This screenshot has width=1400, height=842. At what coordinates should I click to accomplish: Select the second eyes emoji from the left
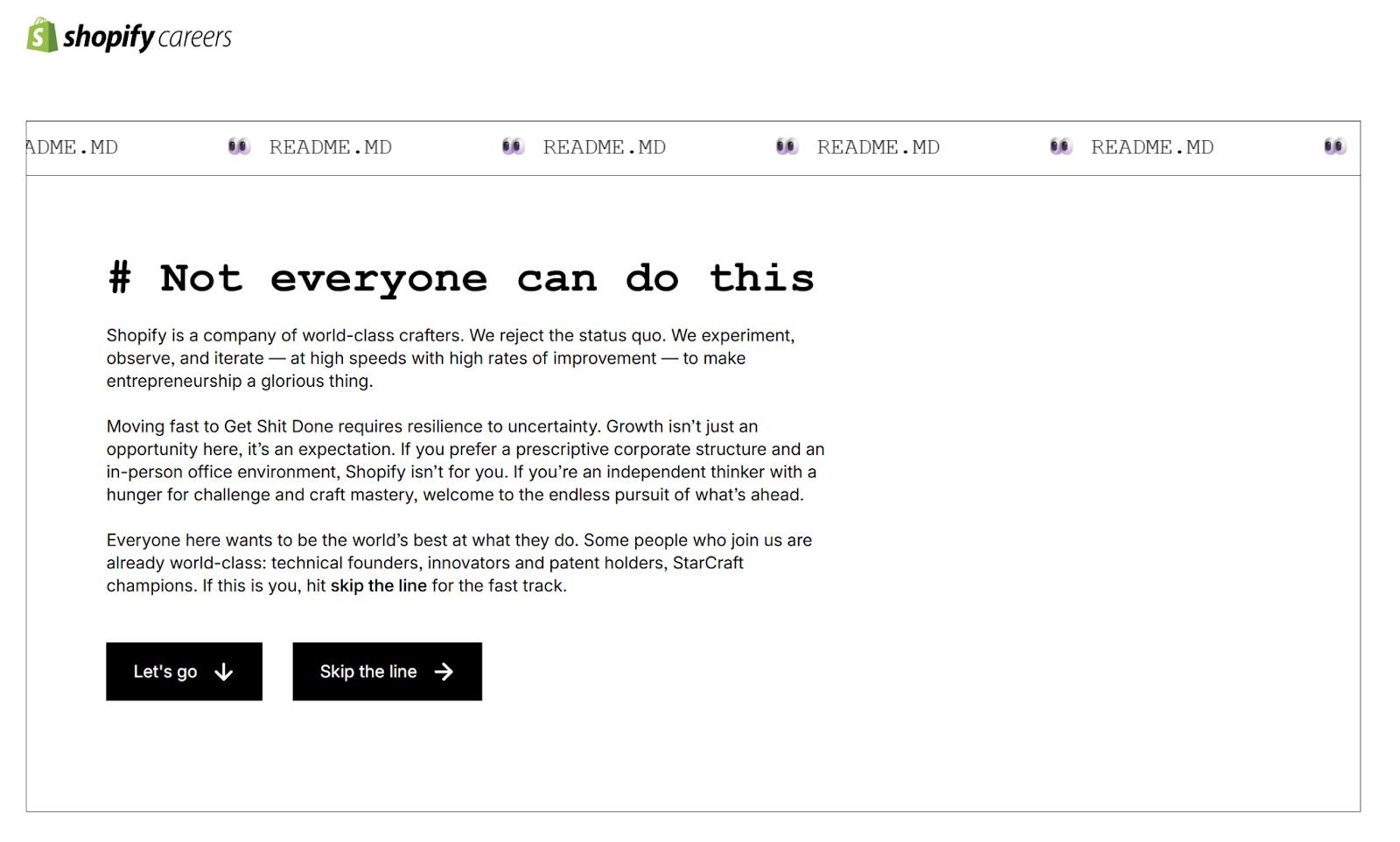[x=513, y=146]
